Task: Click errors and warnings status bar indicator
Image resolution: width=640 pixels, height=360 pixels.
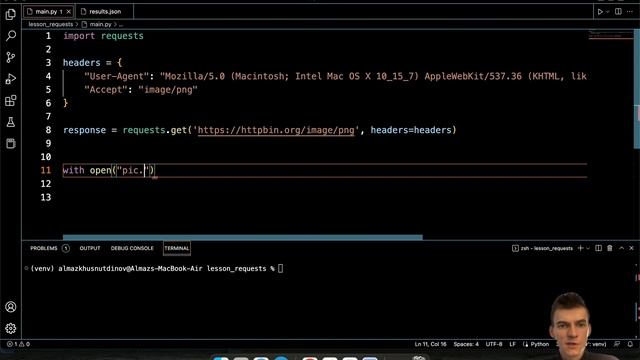Action: [x=18, y=344]
